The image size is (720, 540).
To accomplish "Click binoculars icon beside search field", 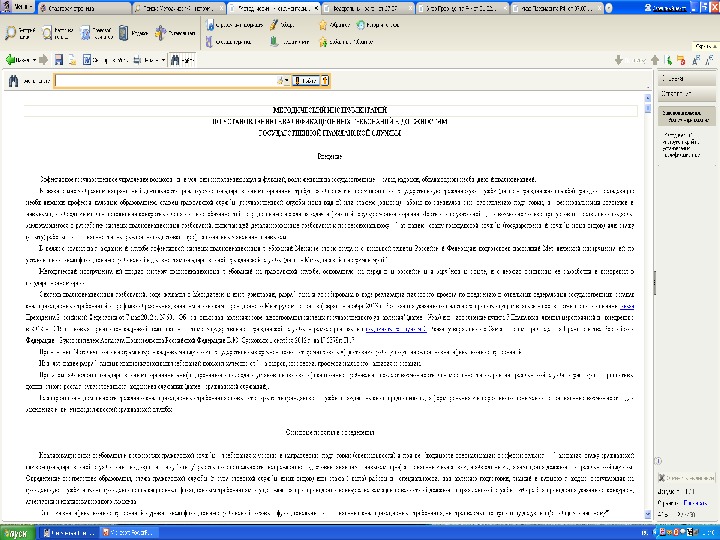I will tap(13, 81).
